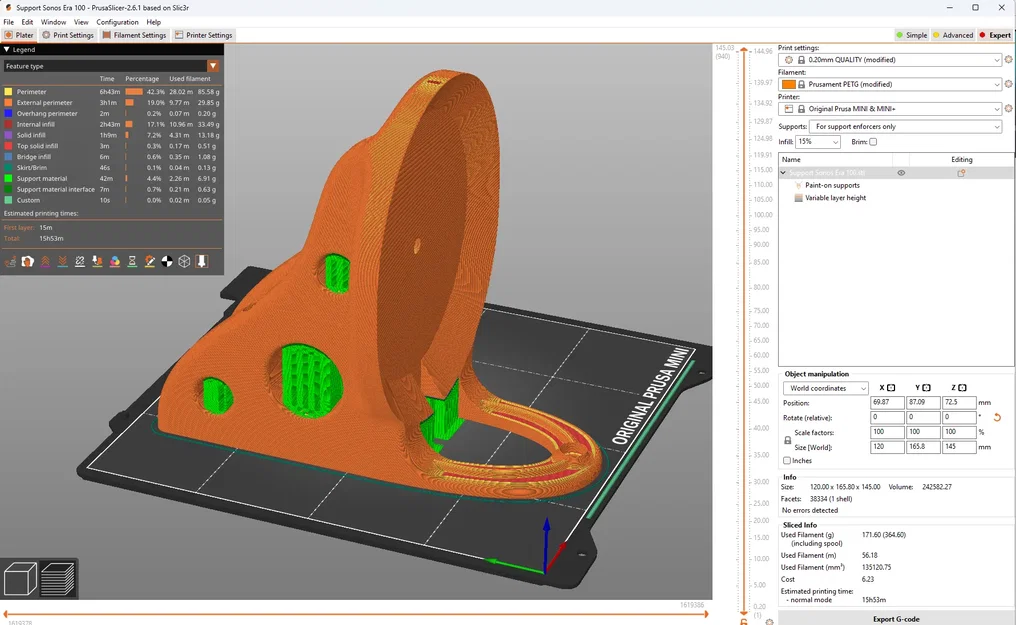Open the Feature type view dropdown
Screen dimensions: 1016x625
click(x=111, y=66)
